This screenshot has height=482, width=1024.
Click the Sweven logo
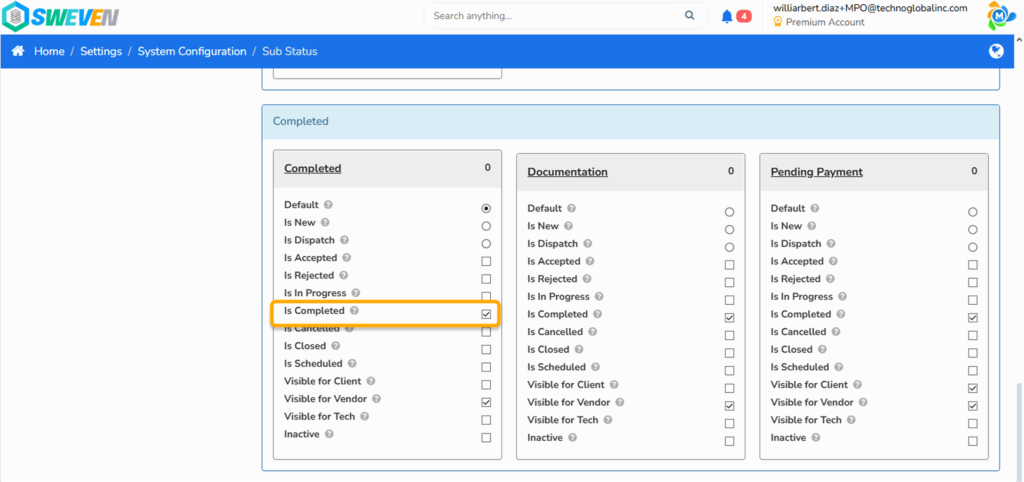(60, 16)
